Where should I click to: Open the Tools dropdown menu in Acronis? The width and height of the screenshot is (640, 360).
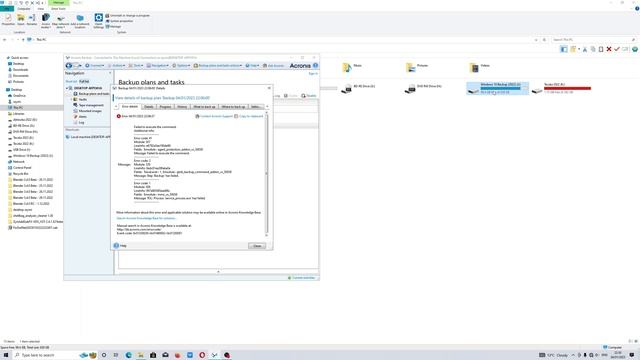coord(136,66)
